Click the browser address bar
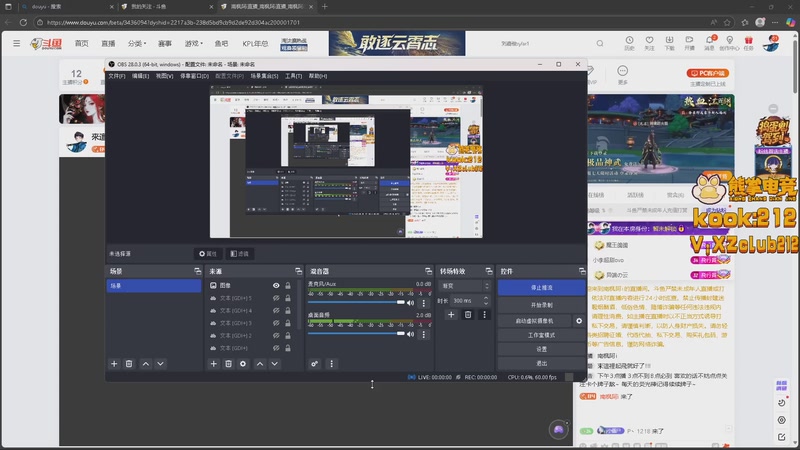The height and width of the screenshot is (450, 800). [x=372, y=22]
